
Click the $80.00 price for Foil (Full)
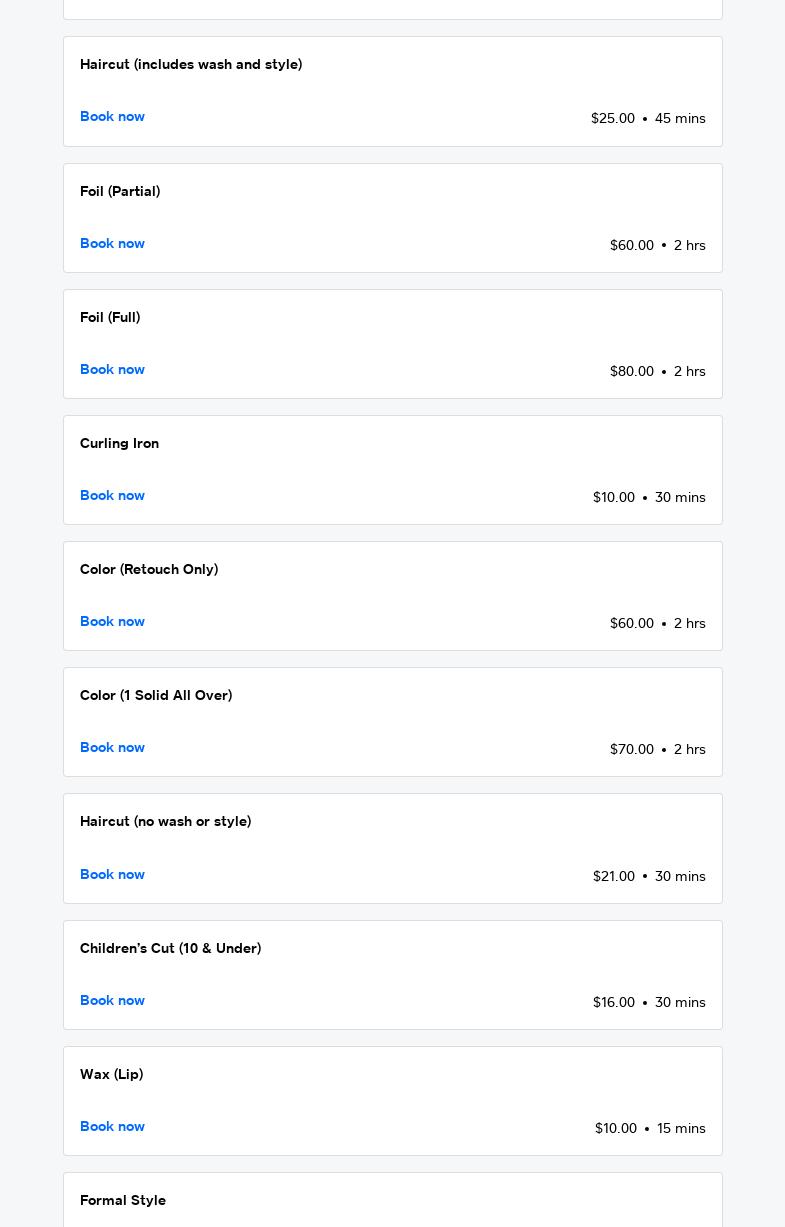point(631,371)
